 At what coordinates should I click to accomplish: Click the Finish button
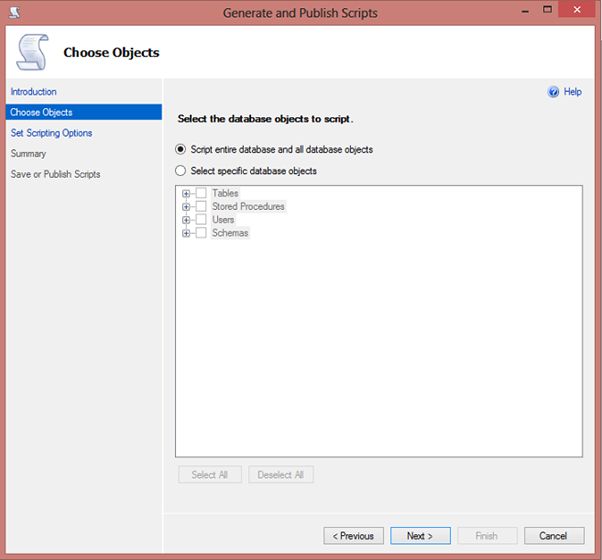tap(487, 536)
